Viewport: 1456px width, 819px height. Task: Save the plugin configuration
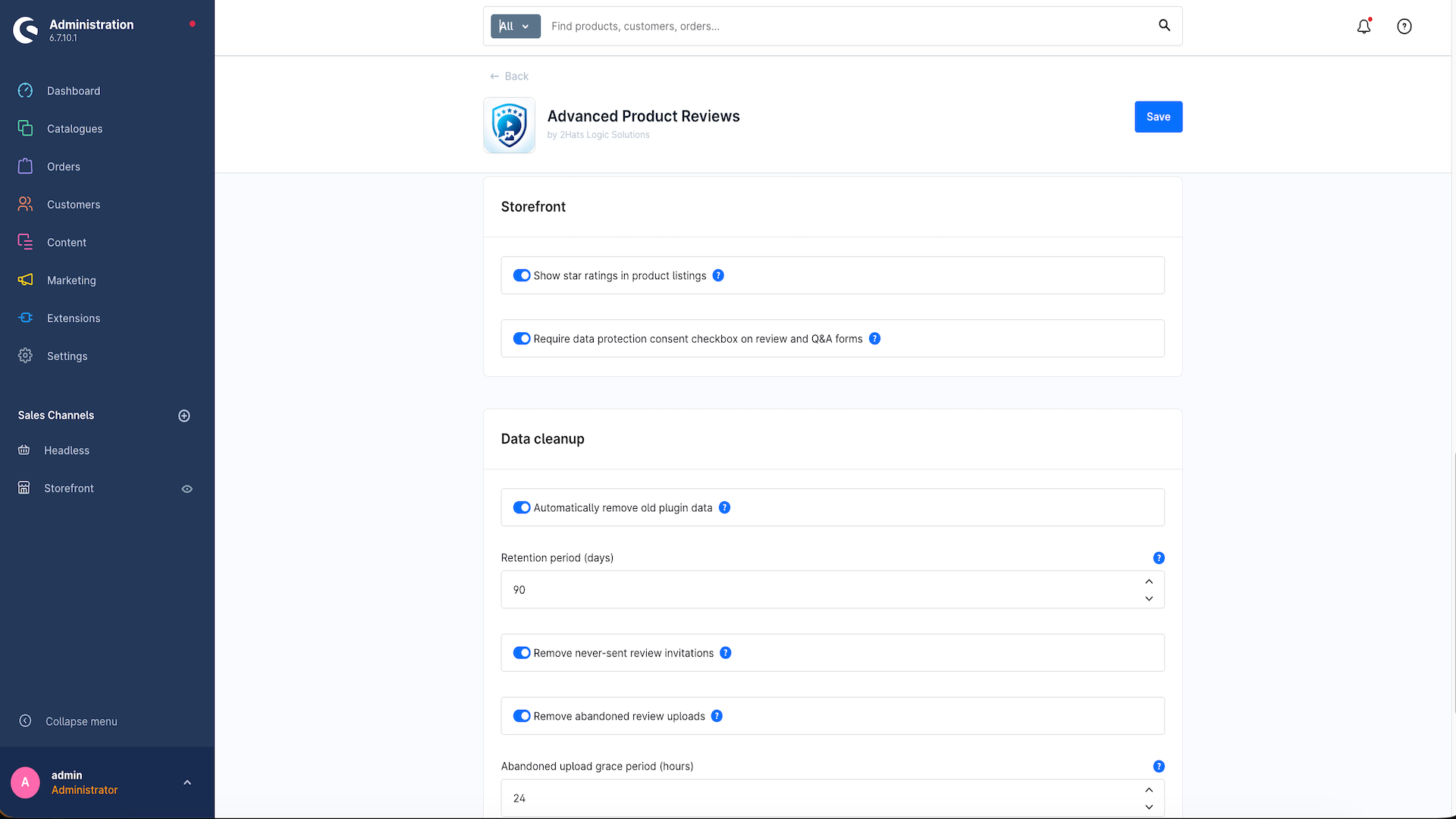(x=1158, y=117)
